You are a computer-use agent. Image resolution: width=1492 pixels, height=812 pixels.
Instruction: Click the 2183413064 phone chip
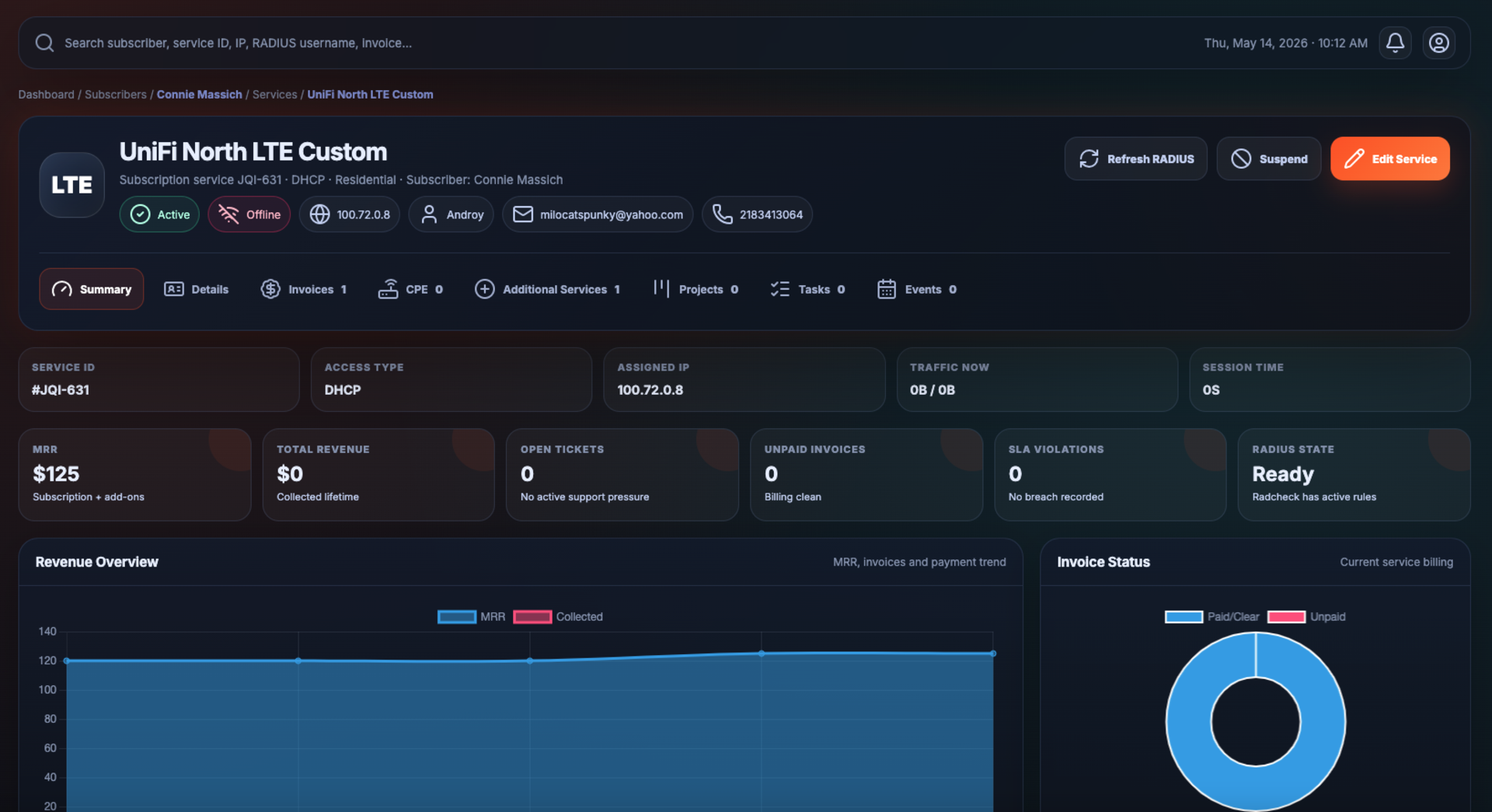757,214
